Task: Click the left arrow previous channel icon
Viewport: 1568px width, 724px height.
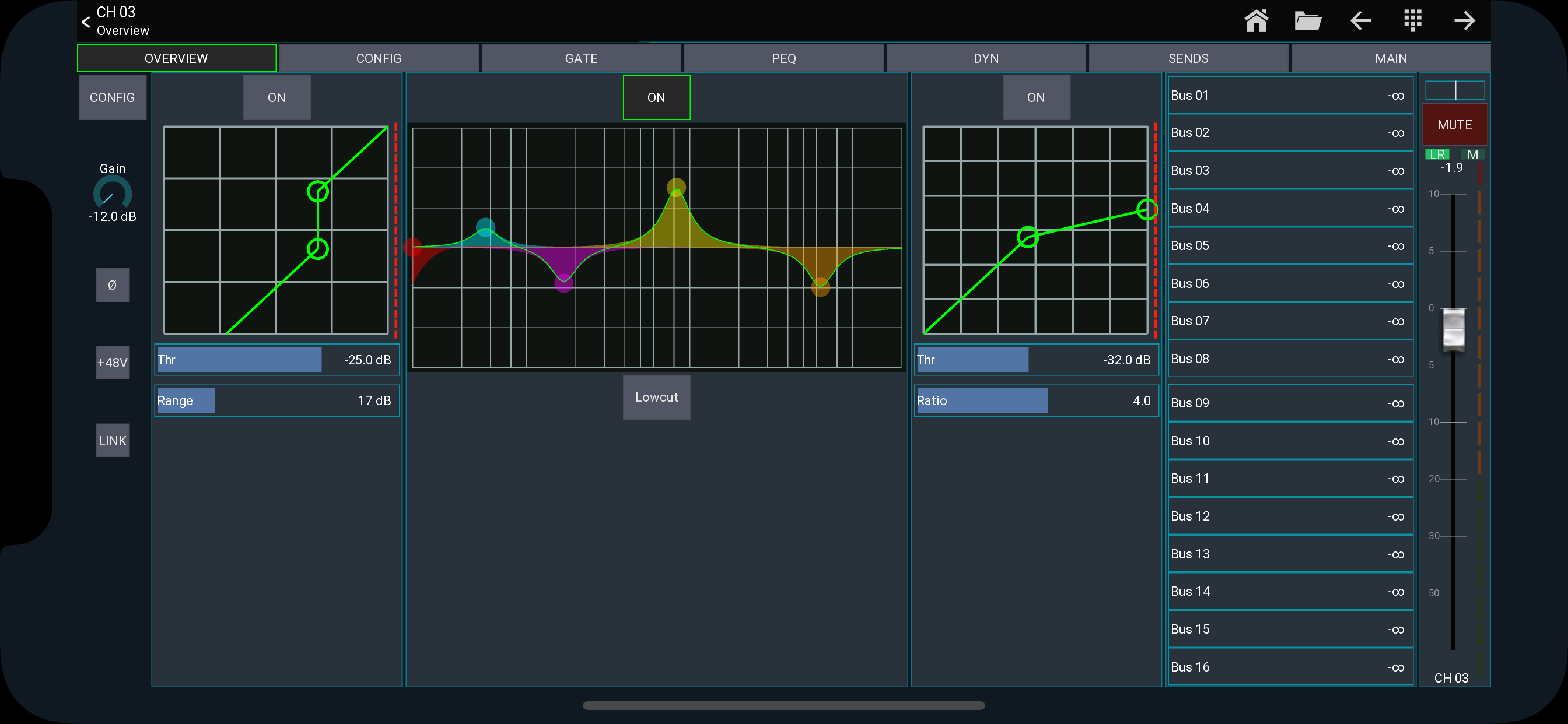Action: [1360, 20]
